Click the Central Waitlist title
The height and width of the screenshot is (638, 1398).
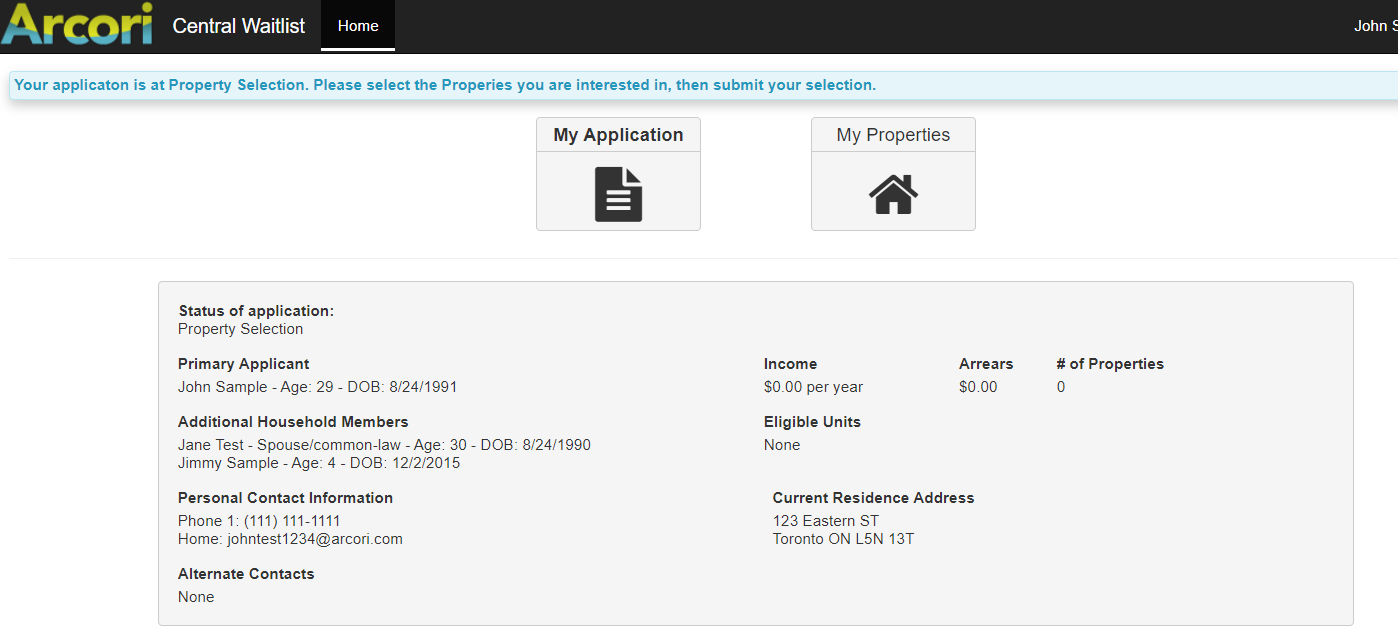(x=239, y=26)
